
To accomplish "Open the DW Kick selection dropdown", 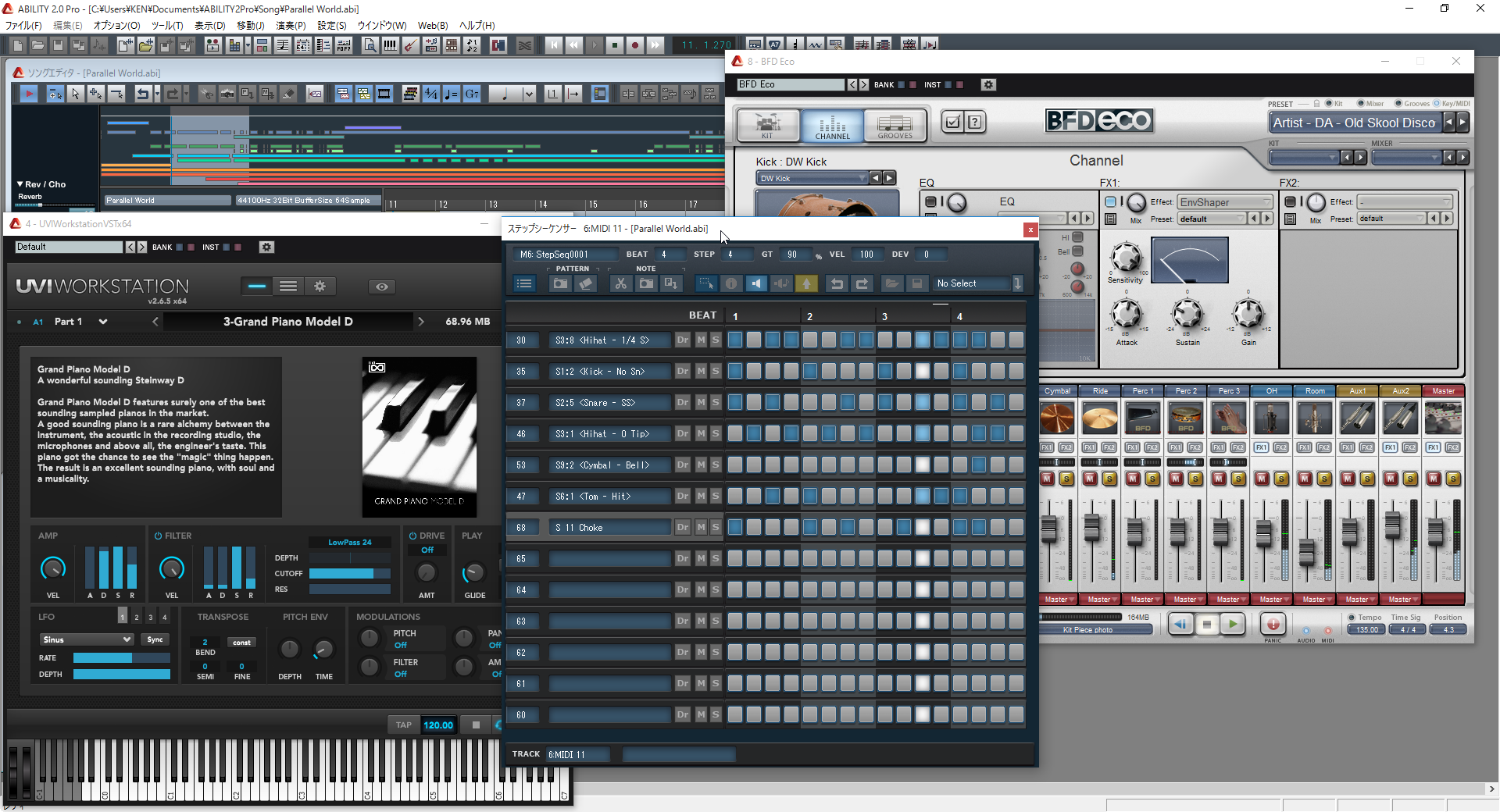I will click(812, 178).
